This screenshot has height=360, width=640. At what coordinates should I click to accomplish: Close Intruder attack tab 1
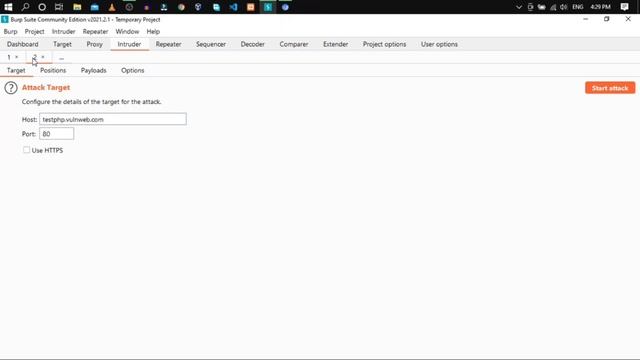pos(17,57)
